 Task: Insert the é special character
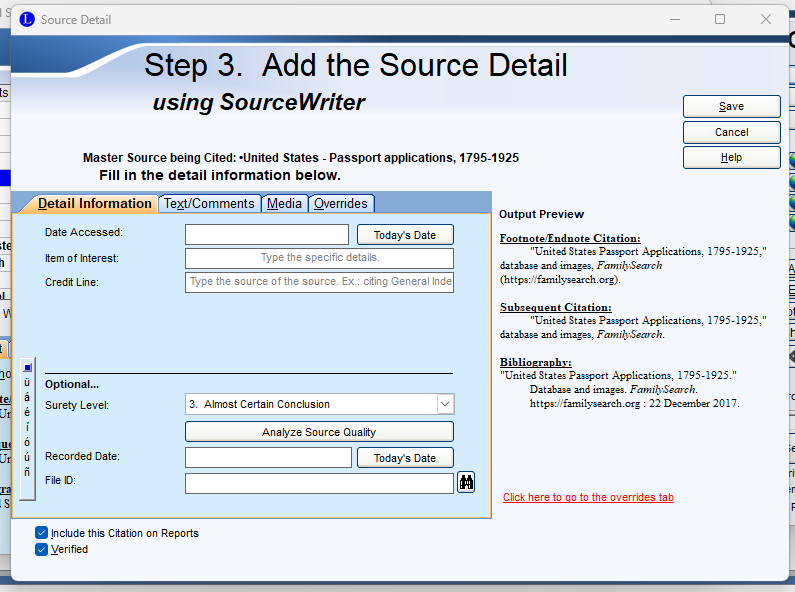pos(27,412)
